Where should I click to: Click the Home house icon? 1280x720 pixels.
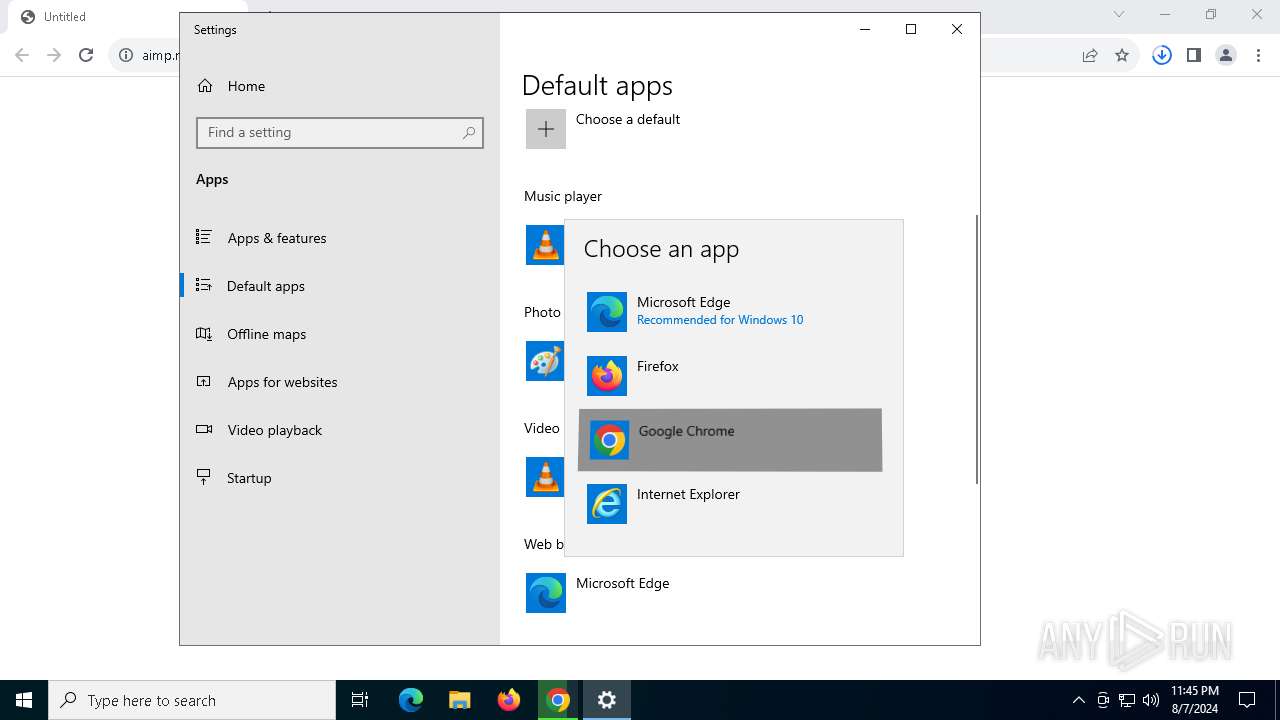tap(205, 86)
